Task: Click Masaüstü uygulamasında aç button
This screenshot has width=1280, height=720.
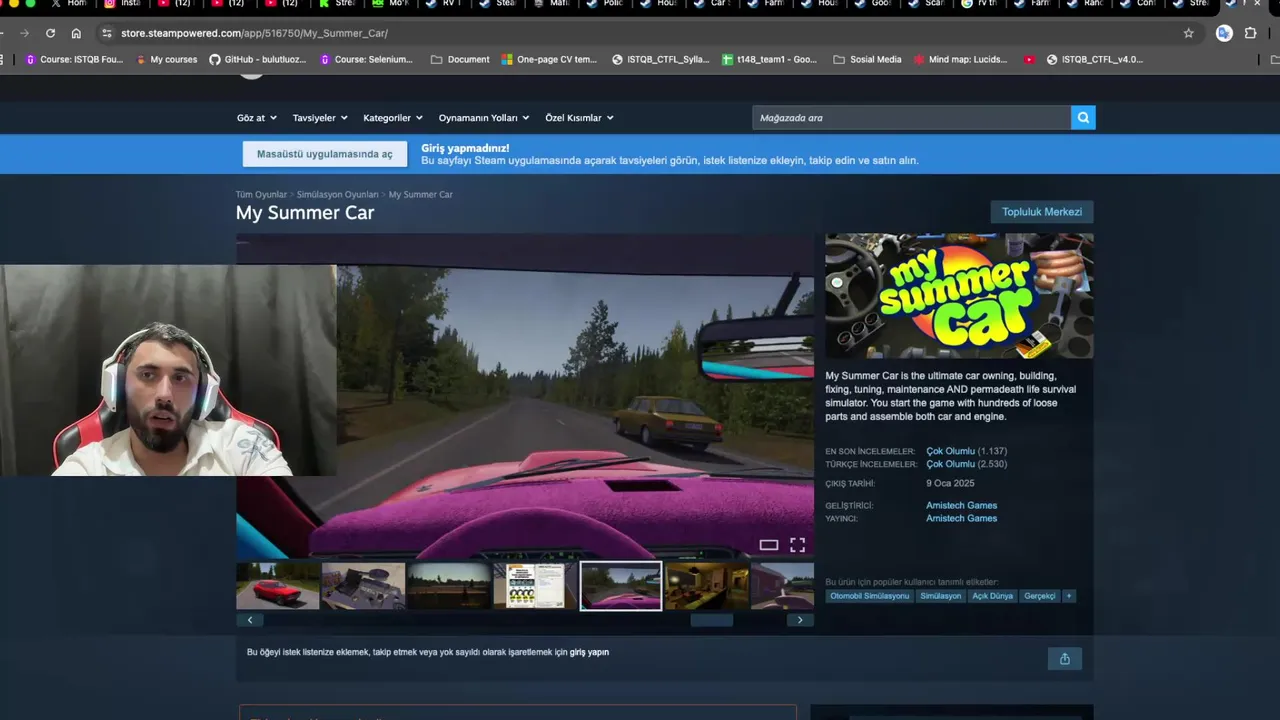Action: point(325,154)
